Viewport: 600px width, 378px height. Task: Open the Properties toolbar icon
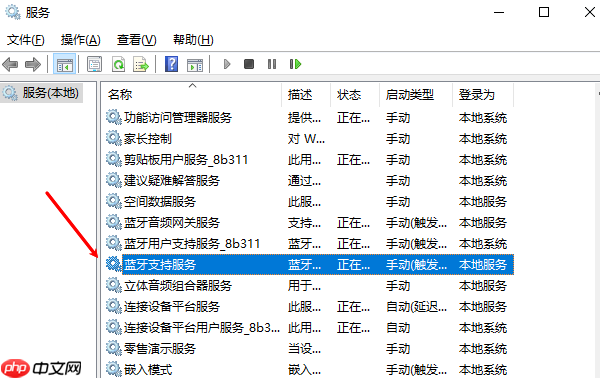tap(94, 64)
